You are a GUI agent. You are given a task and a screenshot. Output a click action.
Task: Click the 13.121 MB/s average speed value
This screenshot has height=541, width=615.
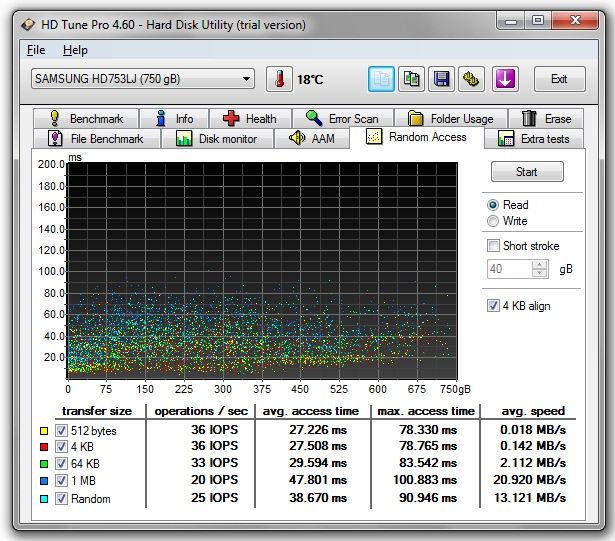(x=529, y=498)
